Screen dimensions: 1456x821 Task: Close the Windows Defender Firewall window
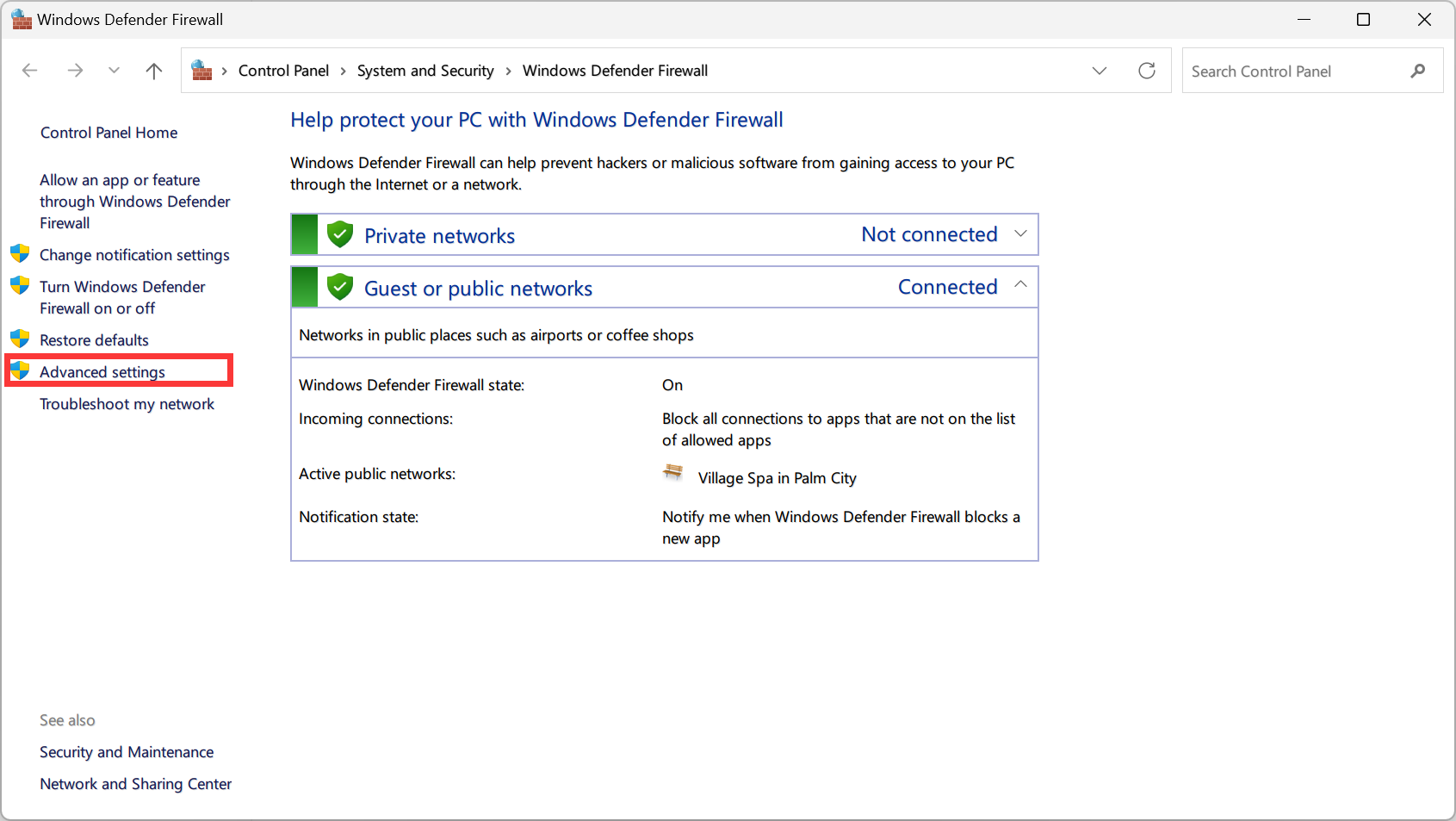point(1424,19)
